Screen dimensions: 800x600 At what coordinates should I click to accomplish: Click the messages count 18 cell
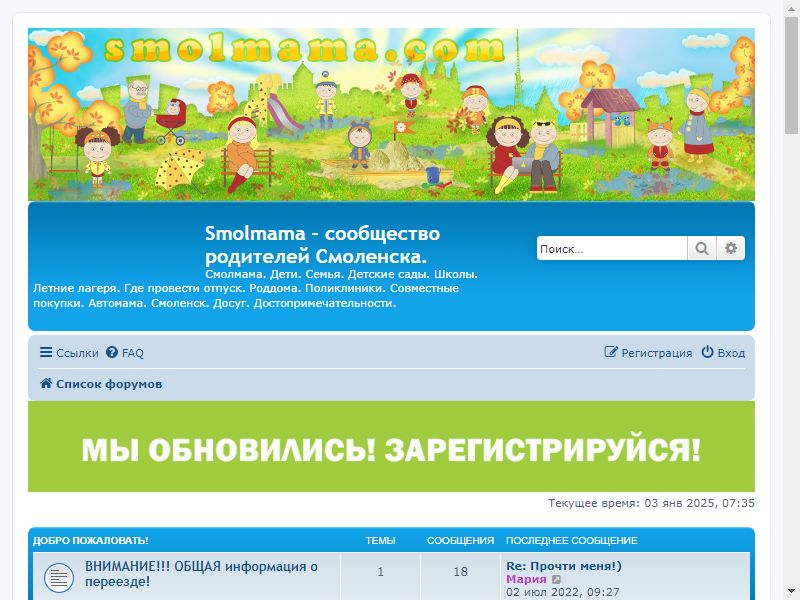pos(460,572)
